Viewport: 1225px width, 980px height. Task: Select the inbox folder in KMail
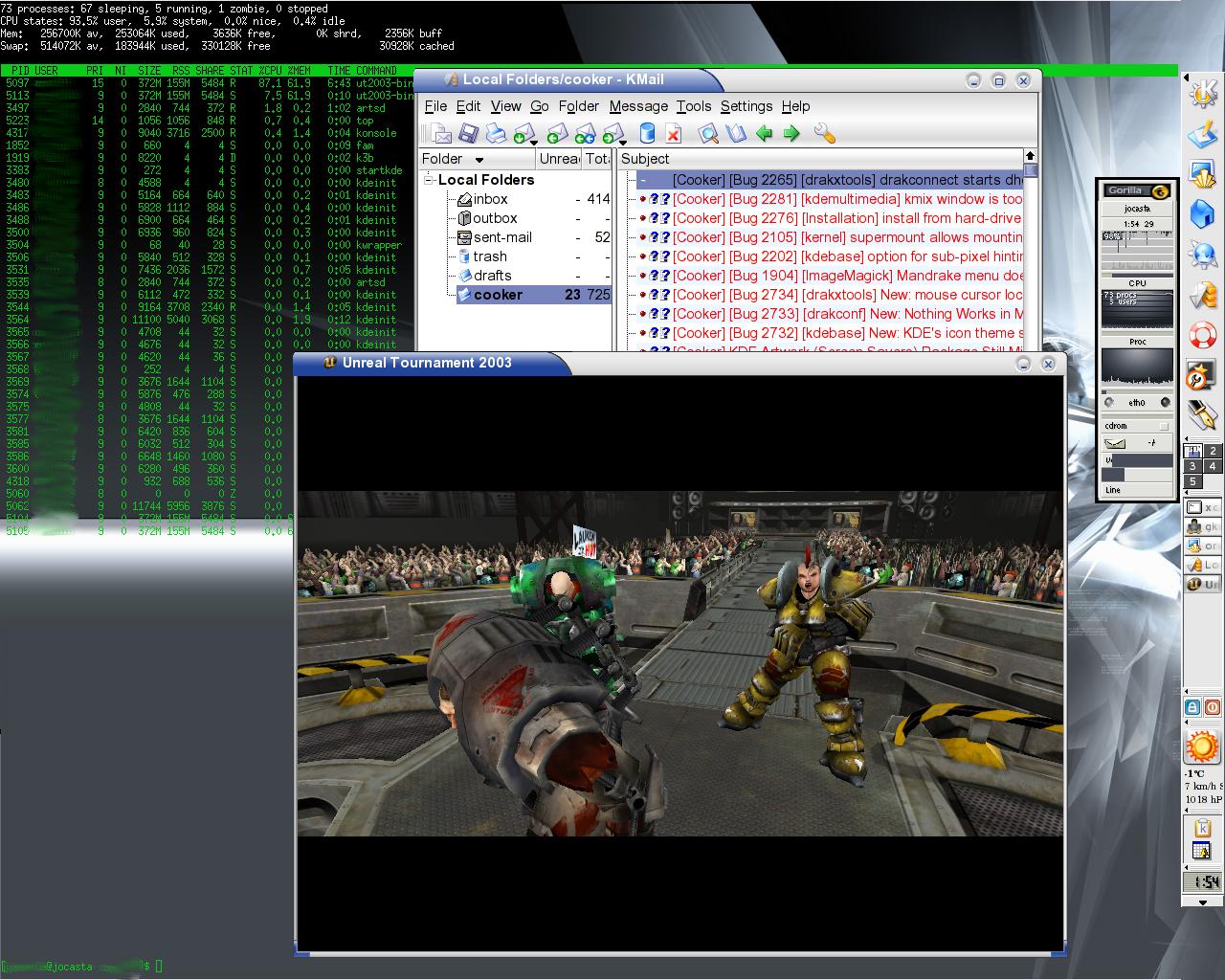coord(490,199)
